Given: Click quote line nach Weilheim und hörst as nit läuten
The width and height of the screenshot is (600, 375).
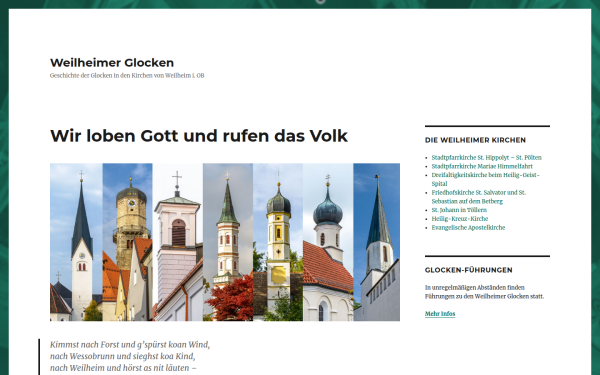Looking at the screenshot, I should tap(123, 368).
